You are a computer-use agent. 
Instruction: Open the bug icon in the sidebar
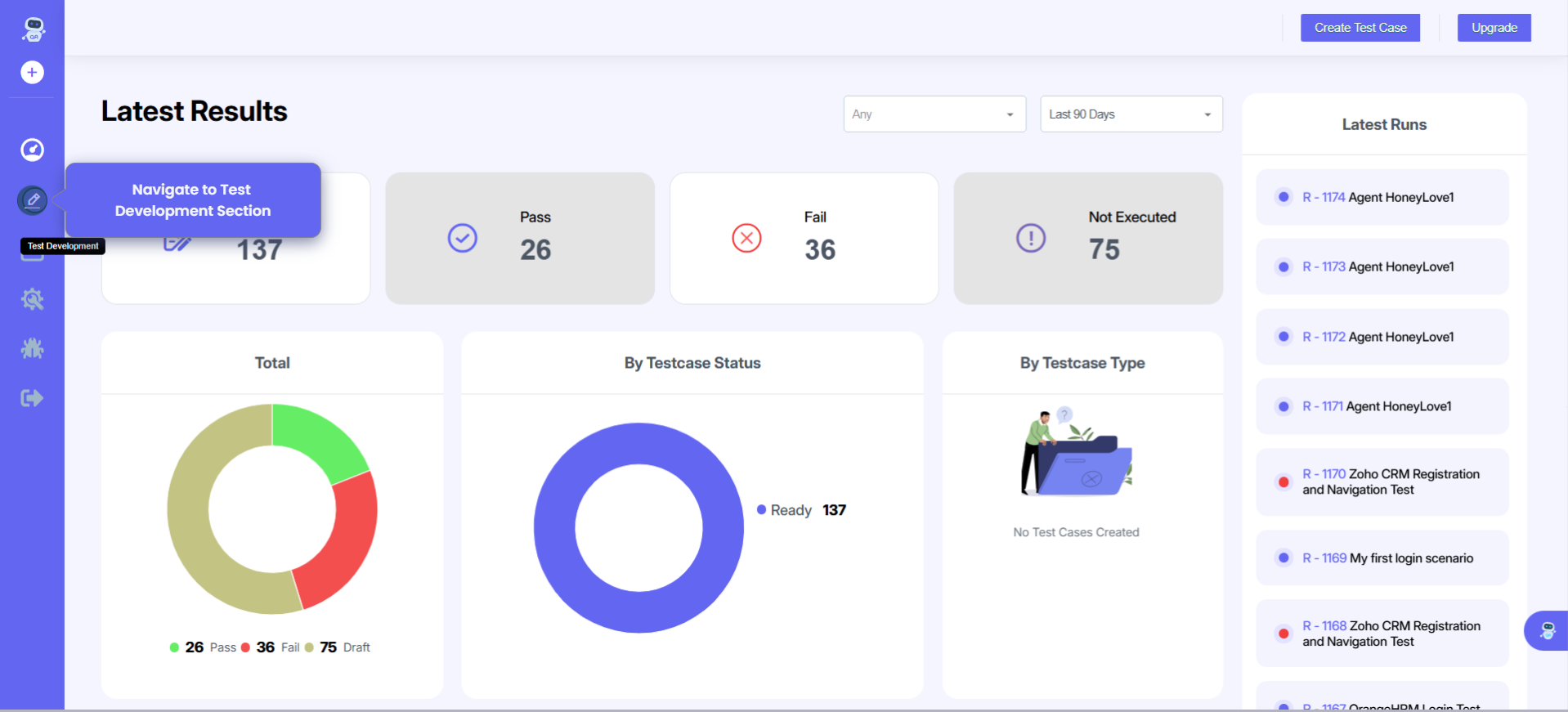[32, 349]
